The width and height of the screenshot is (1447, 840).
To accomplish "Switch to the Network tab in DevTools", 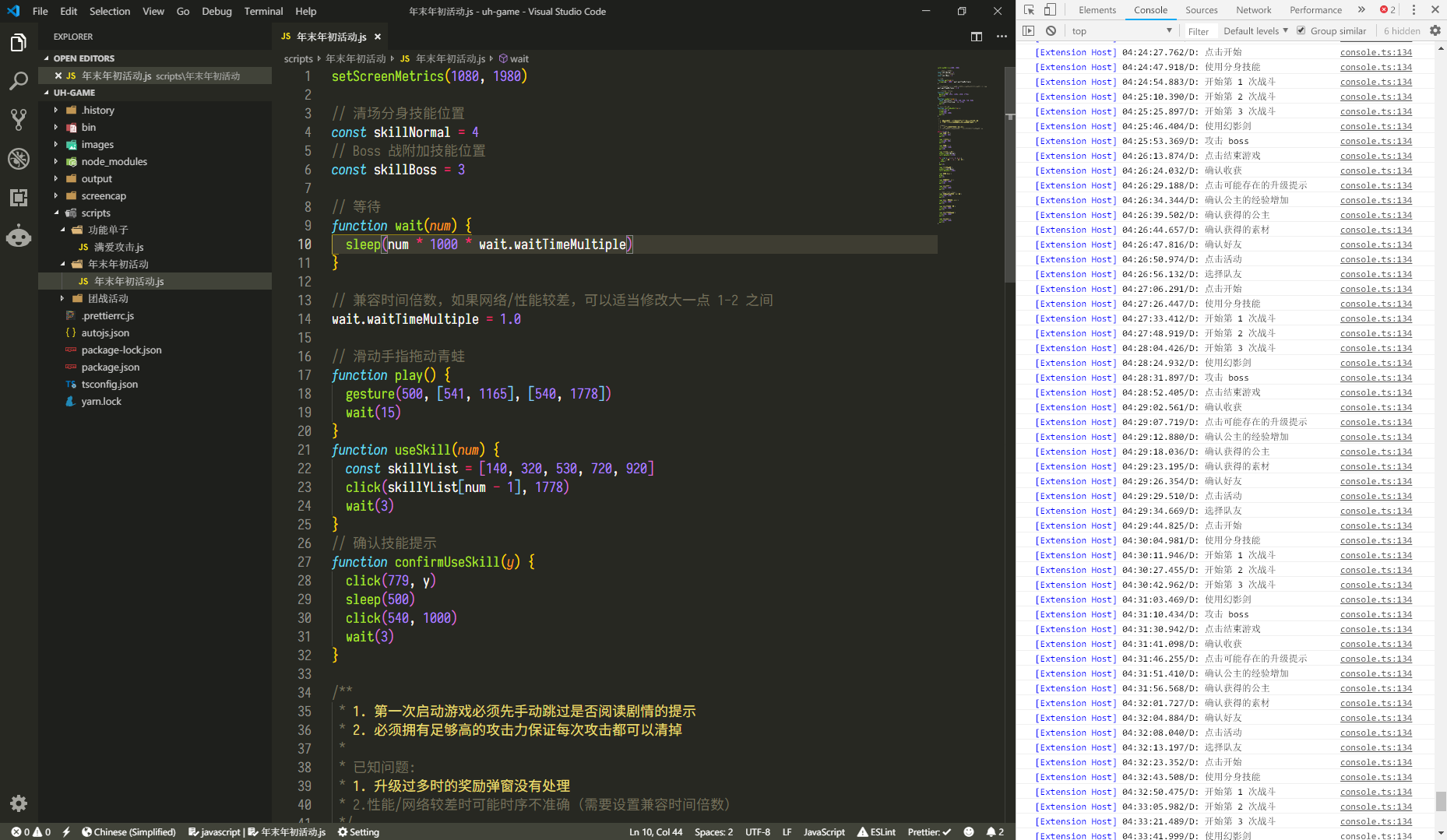I will (x=1253, y=10).
